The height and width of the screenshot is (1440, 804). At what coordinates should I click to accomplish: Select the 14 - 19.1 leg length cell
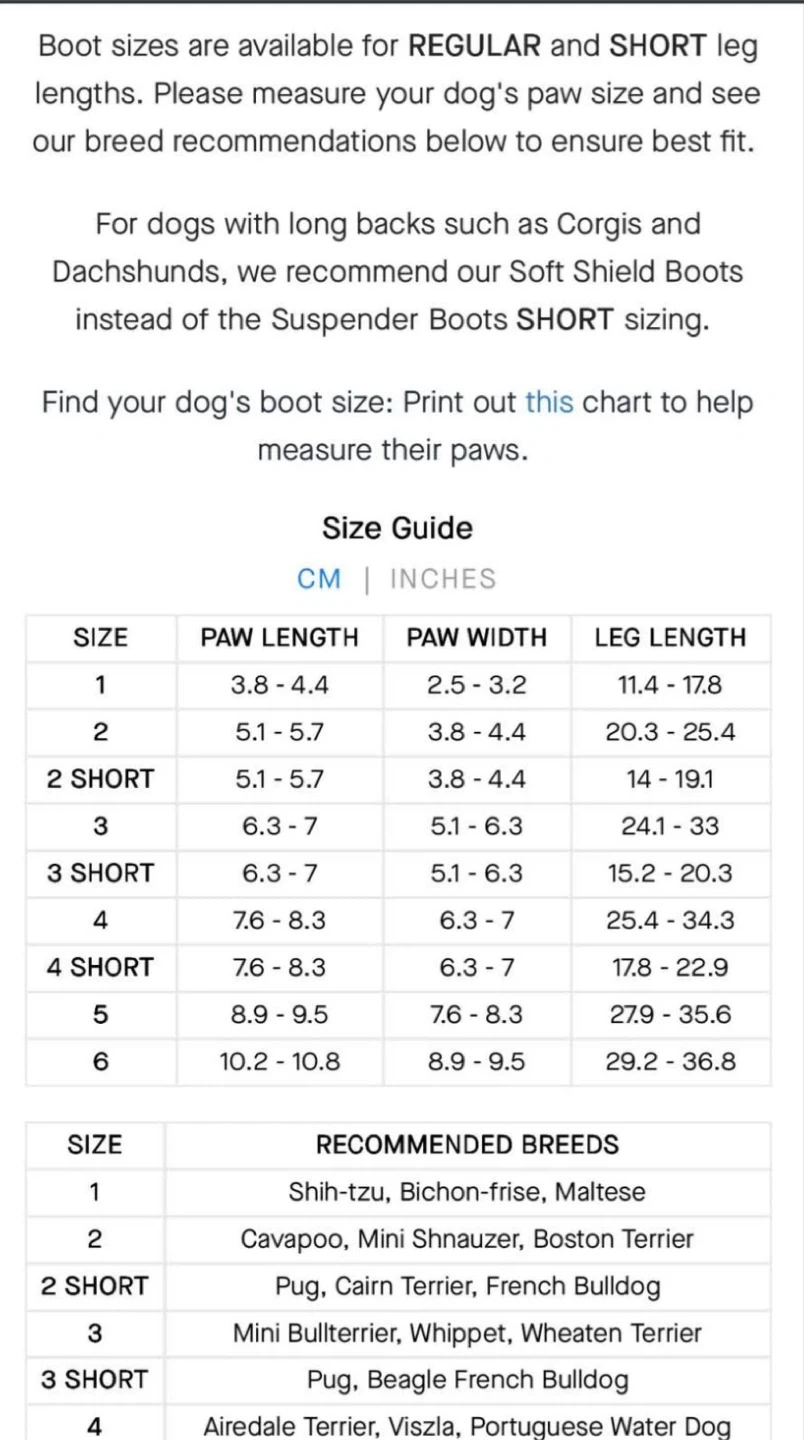[670, 779]
